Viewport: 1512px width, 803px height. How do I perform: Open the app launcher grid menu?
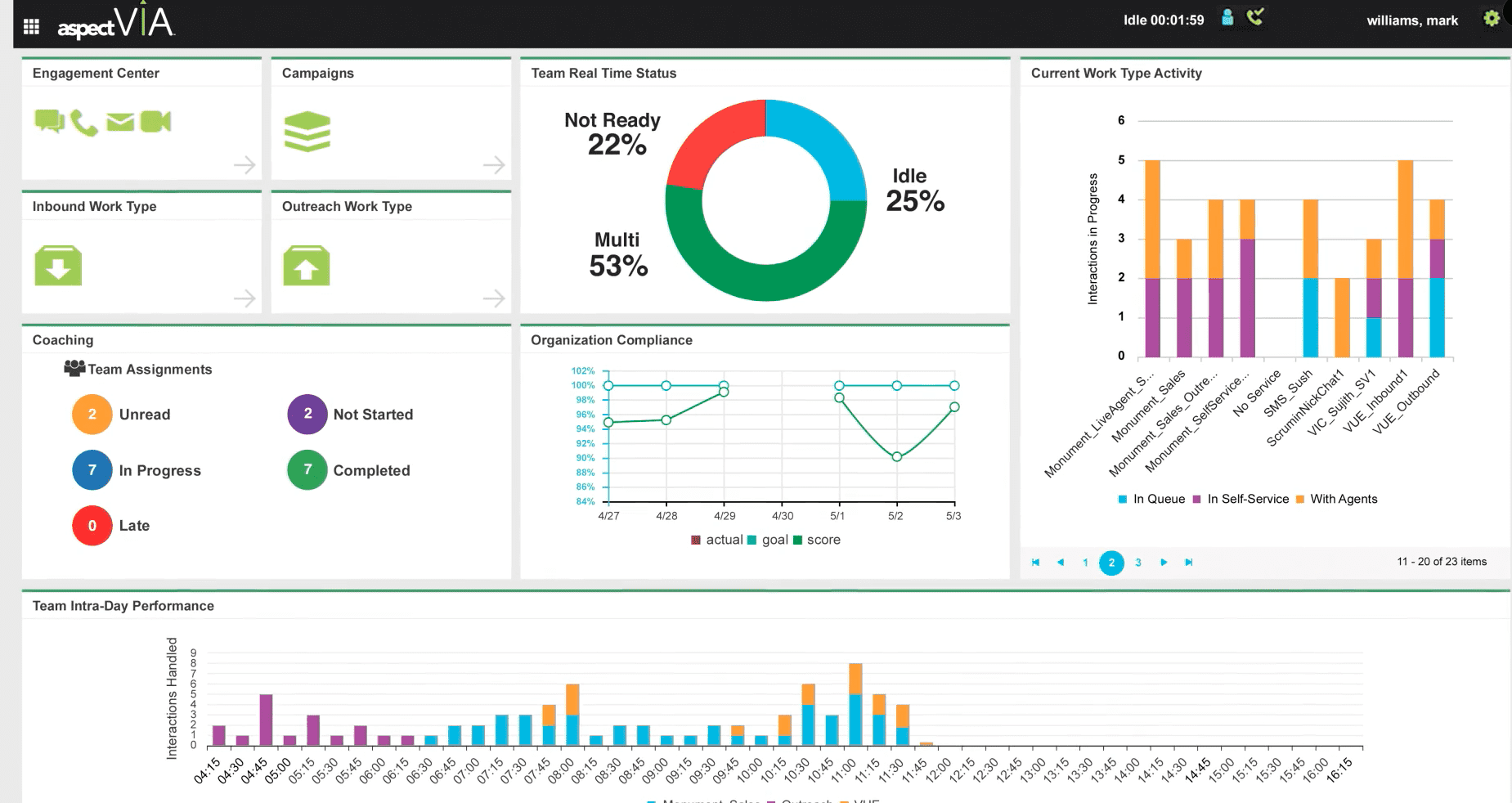point(31,27)
